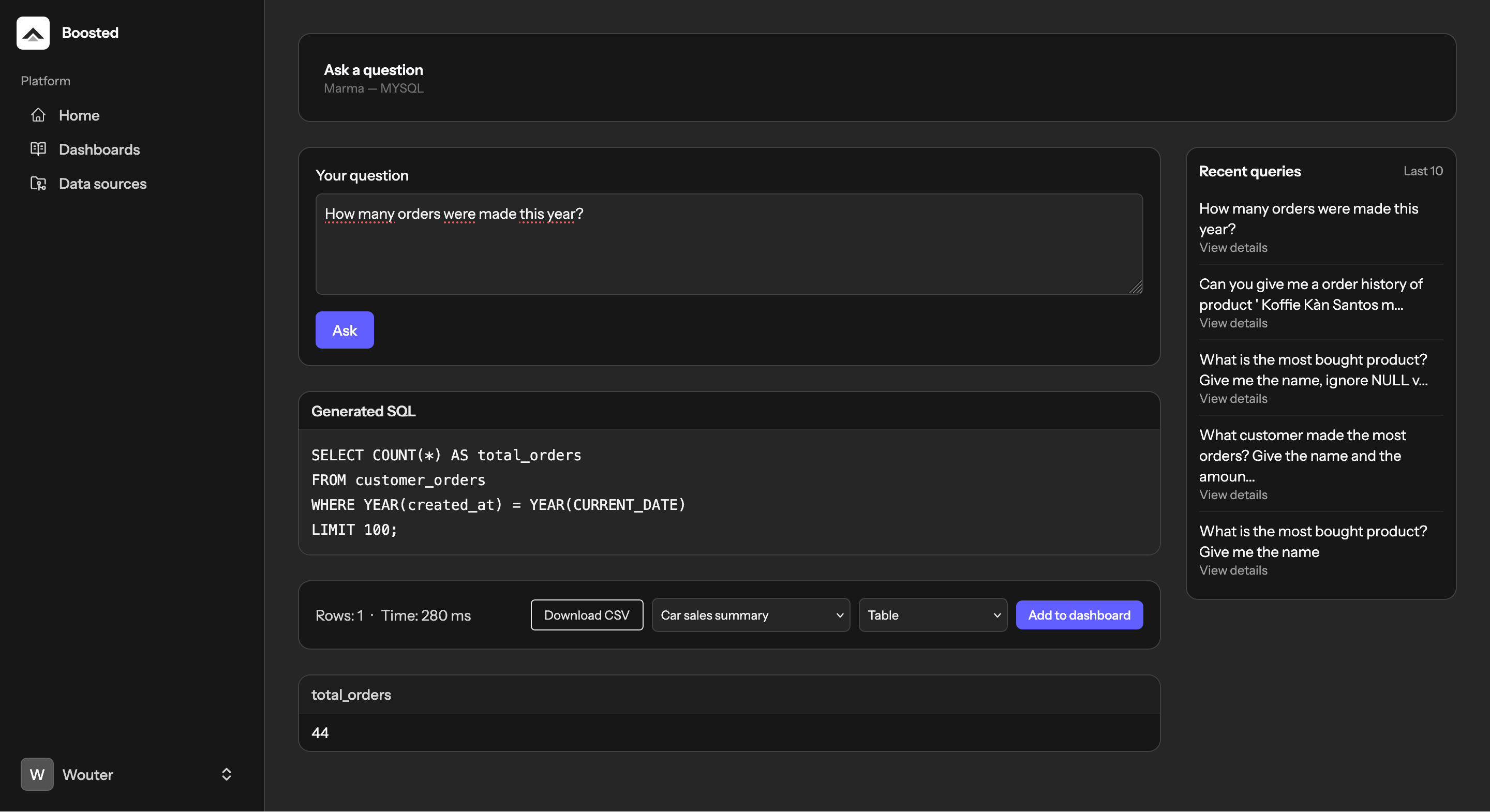
Task: Select Data sources in the sidebar
Action: (x=102, y=183)
